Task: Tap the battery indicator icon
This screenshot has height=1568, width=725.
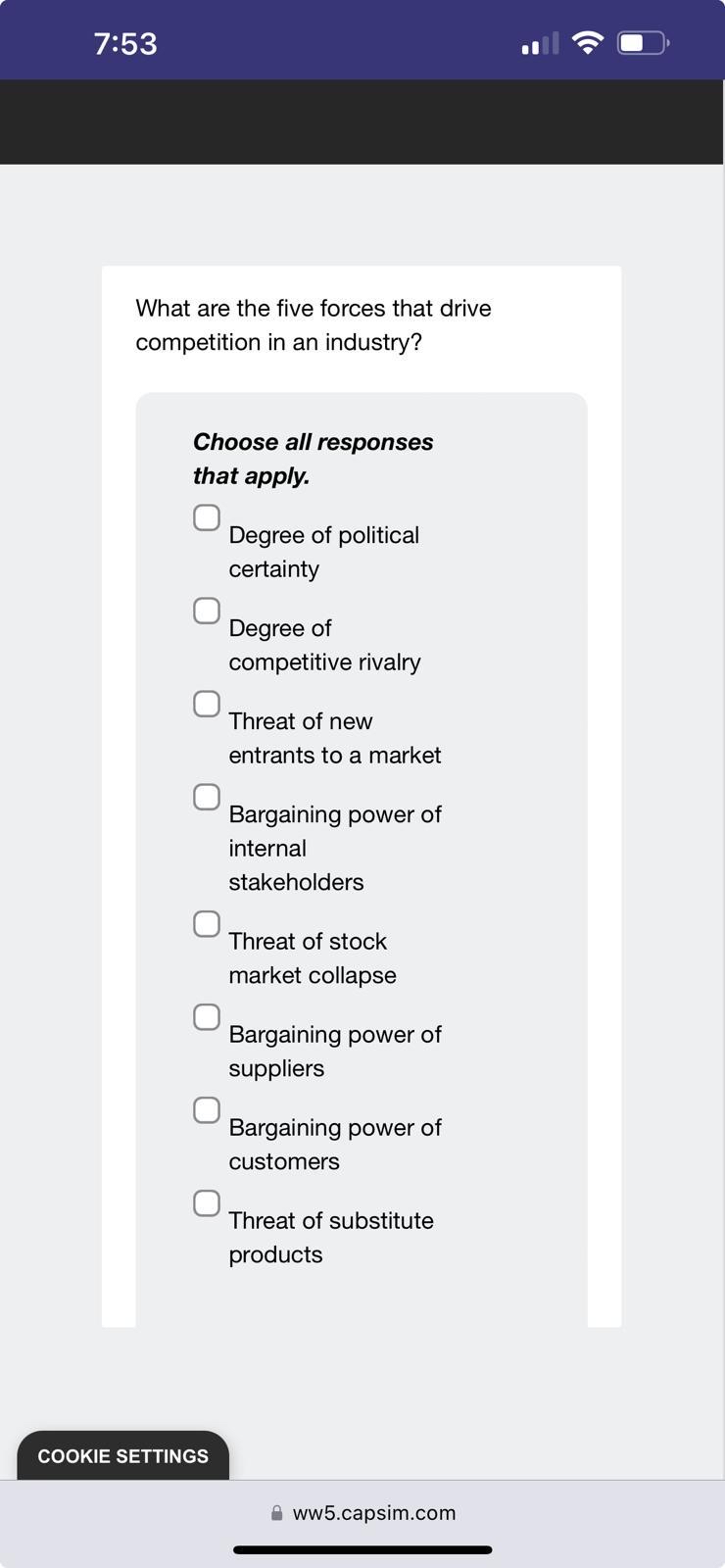Action: point(640,42)
